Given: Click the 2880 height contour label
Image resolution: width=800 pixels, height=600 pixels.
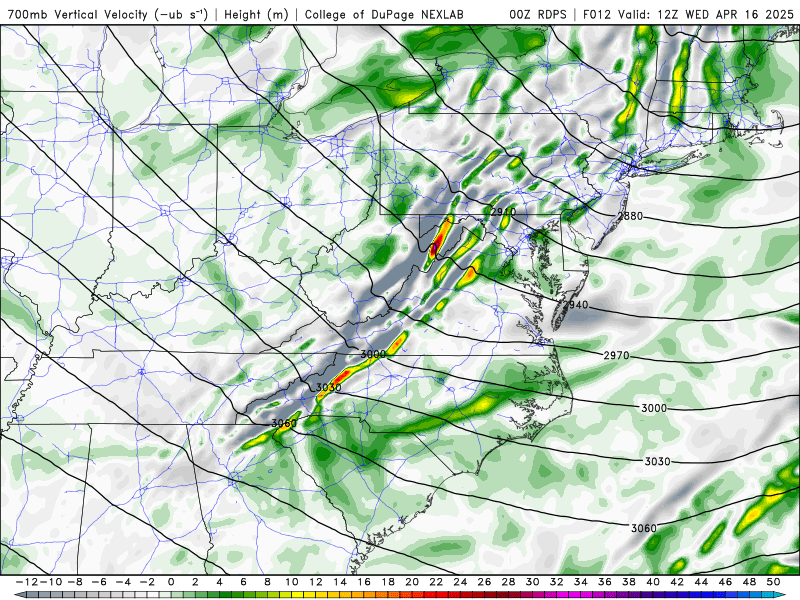Looking at the screenshot, I should [x=631, y=216].
